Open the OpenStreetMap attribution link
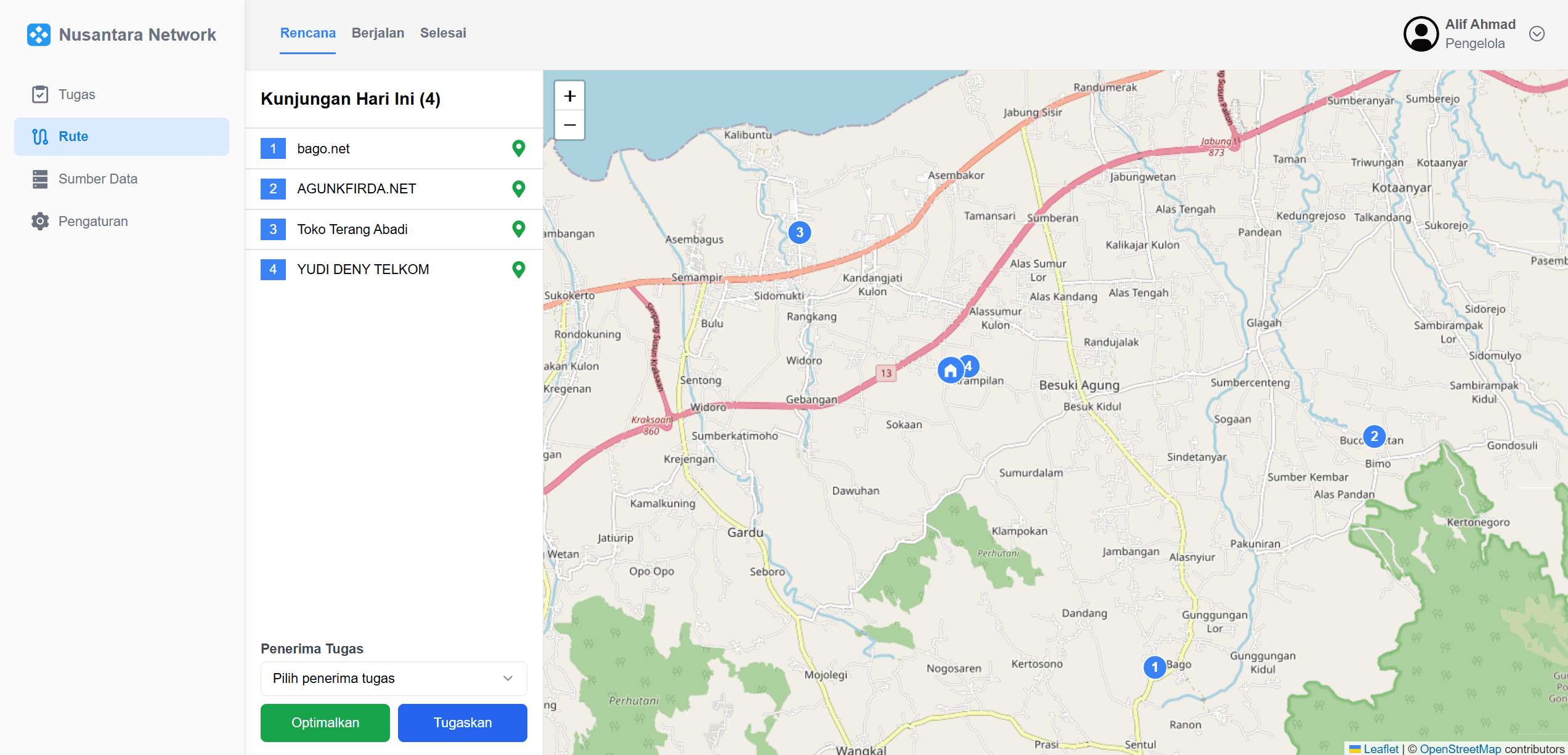 pyautogui.click(x=1460, y=748)
